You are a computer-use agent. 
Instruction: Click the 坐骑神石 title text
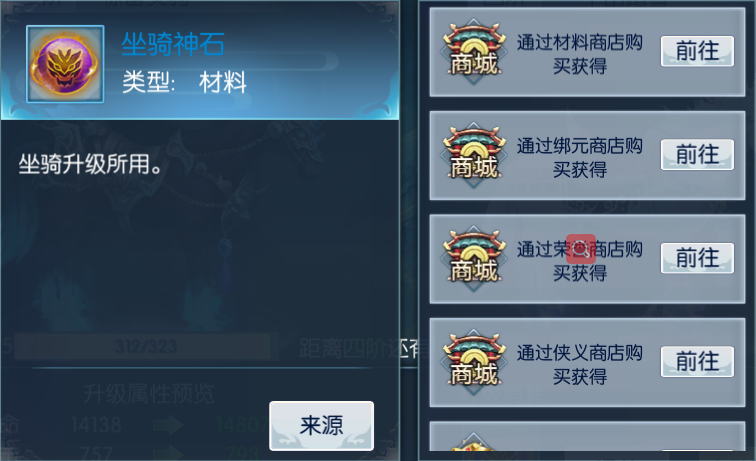click(173, 44)
